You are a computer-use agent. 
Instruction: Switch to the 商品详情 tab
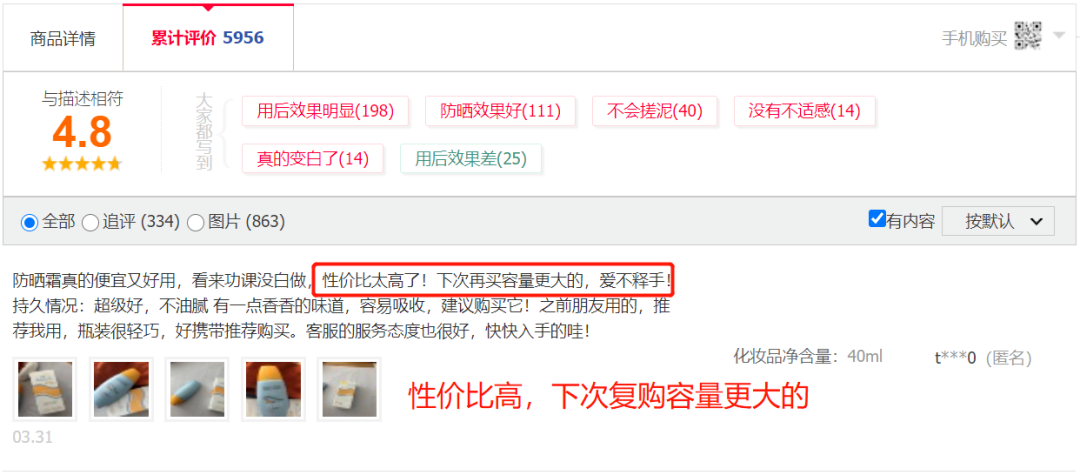click(63, 39)
